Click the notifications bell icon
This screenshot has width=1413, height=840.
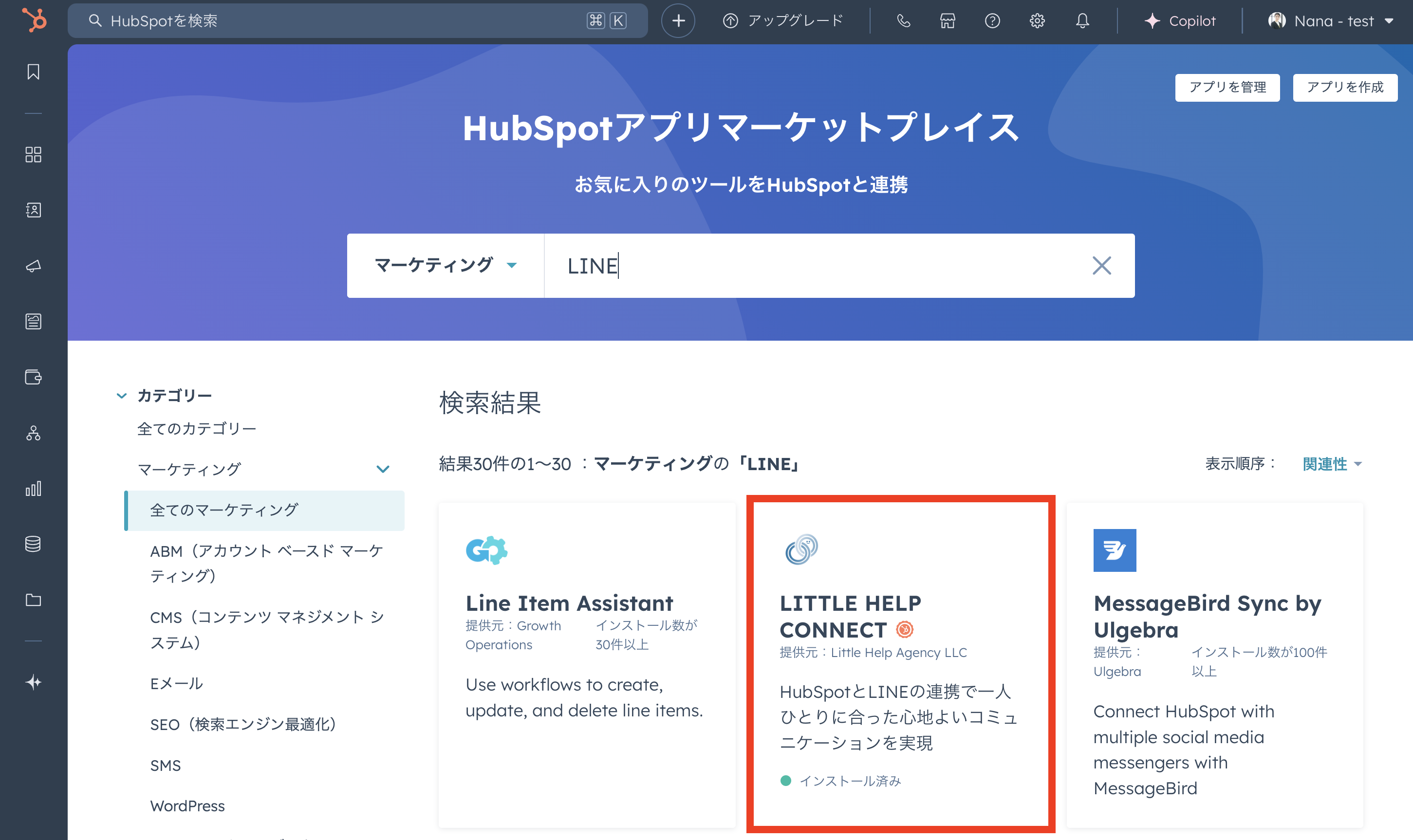1082,21
